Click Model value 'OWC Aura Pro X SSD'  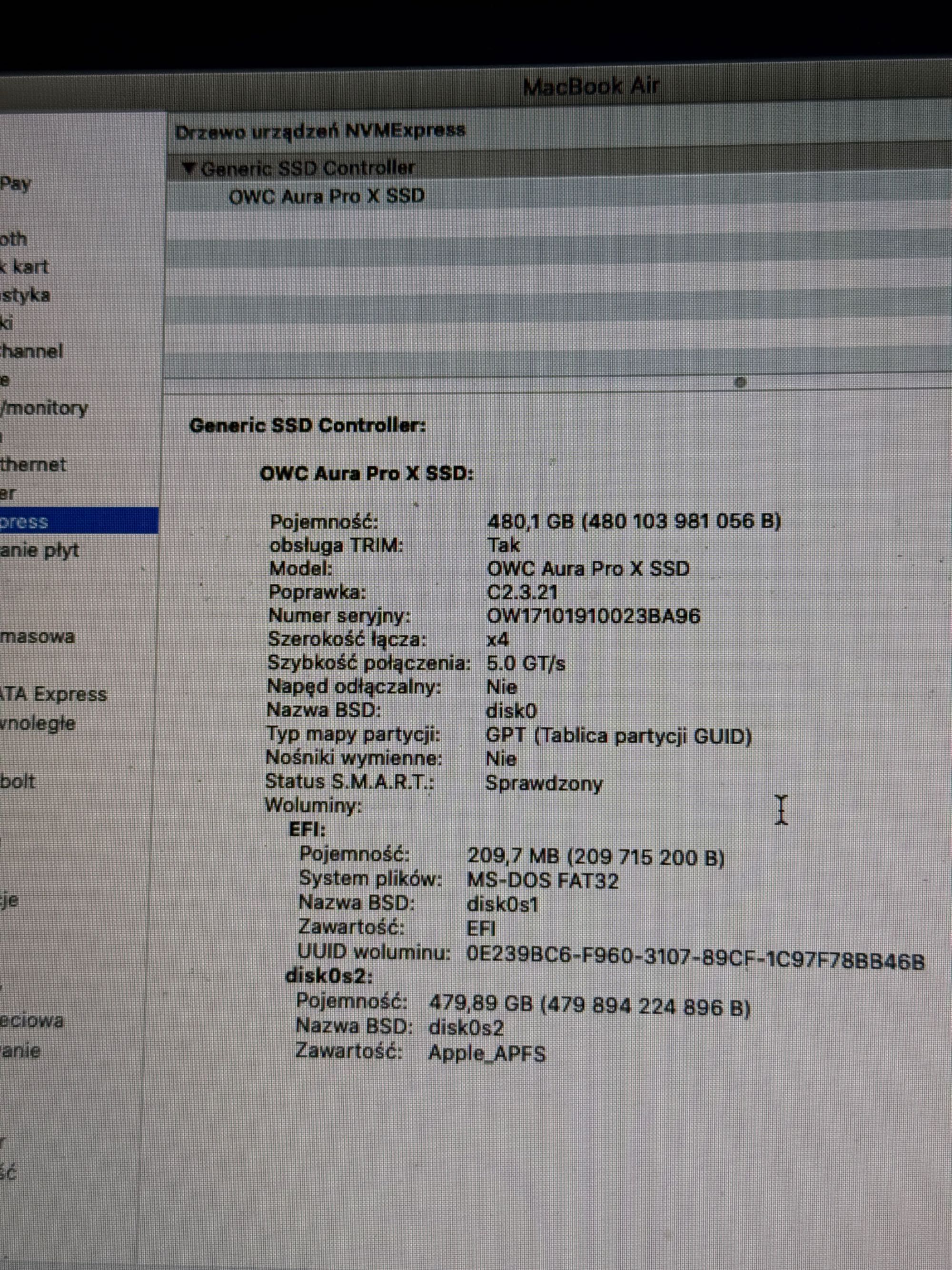(588, 569)
